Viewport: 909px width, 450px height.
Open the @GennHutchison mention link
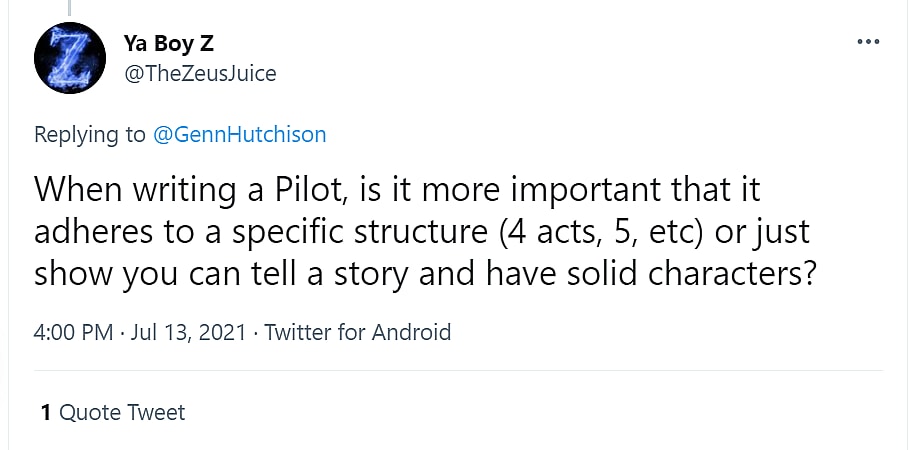239,135
